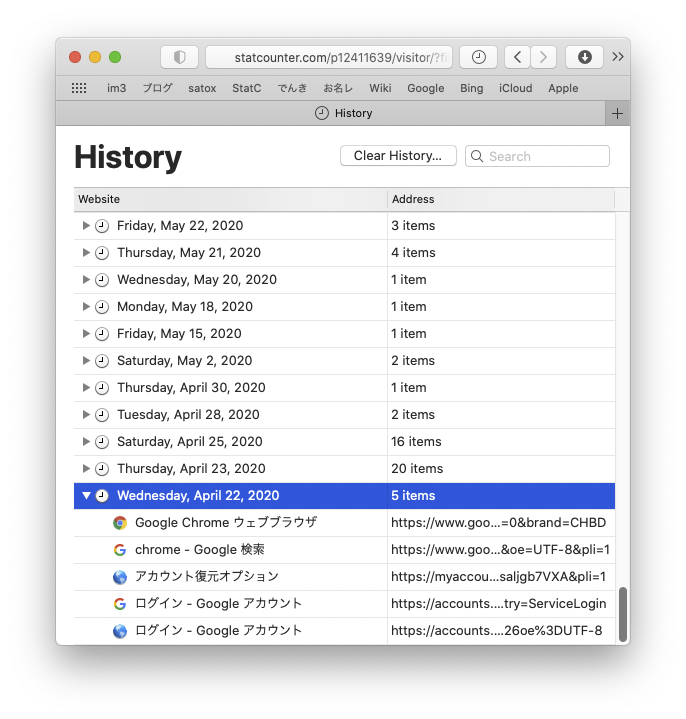686x719 pixels.
Task: Open the StatC bookmark in favorites bar
Action: point(246,88)
